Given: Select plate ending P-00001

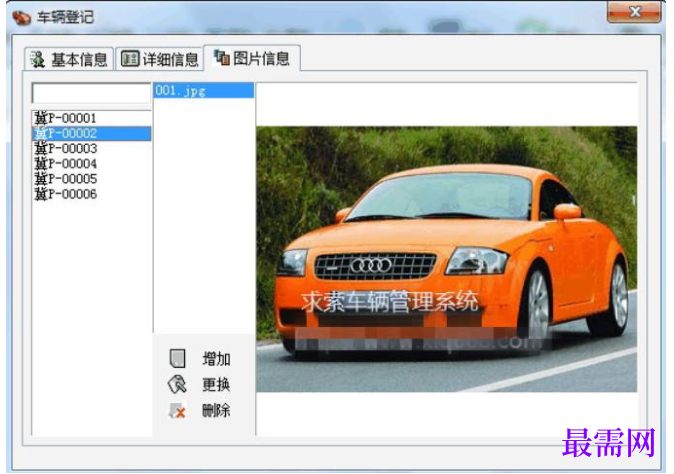Looking at the screenshot, I should point(92,118).
